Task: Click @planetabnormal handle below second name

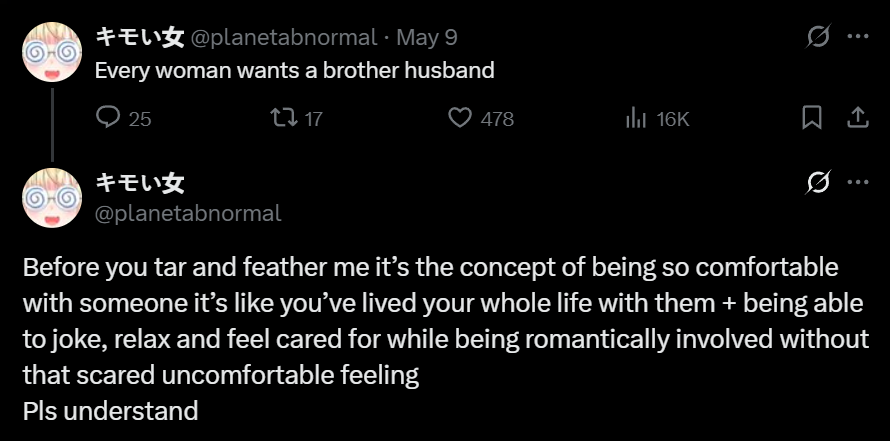Action: 188,212
